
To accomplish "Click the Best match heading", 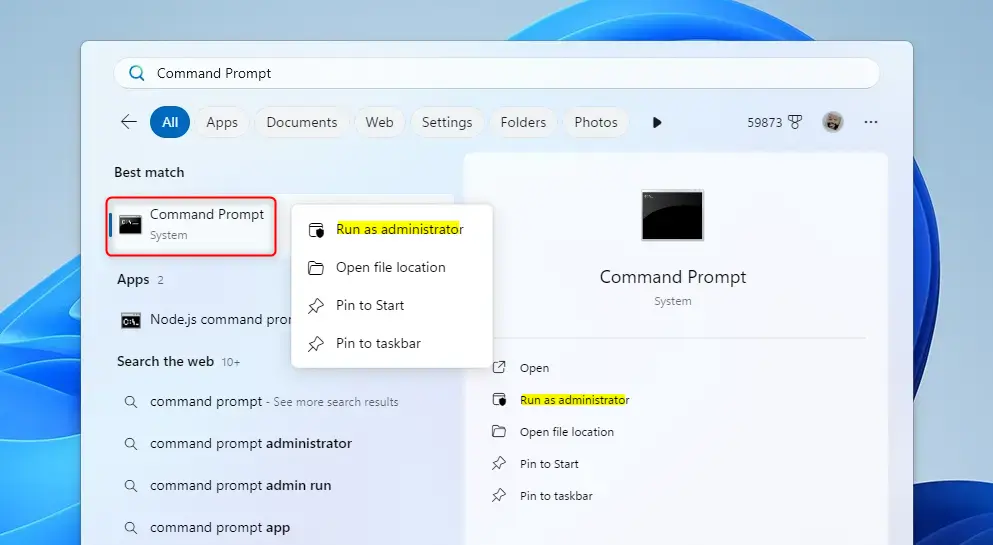I will pyautogui.click(x=149, y=172).
